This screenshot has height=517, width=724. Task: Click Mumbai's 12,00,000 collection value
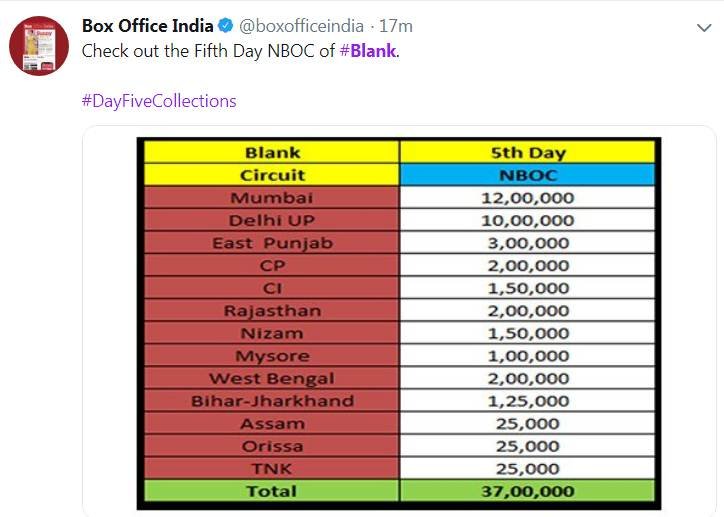click(527, 198)
